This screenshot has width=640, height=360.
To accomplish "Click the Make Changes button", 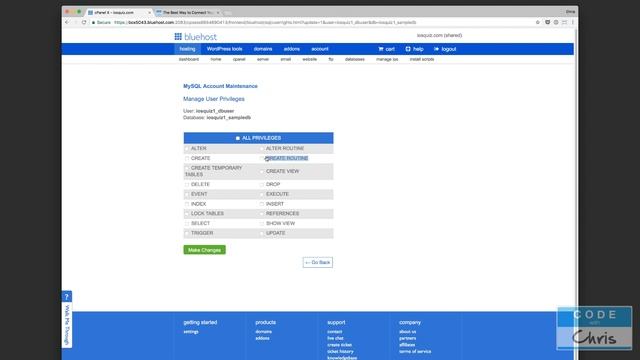I will pos(204,250).
